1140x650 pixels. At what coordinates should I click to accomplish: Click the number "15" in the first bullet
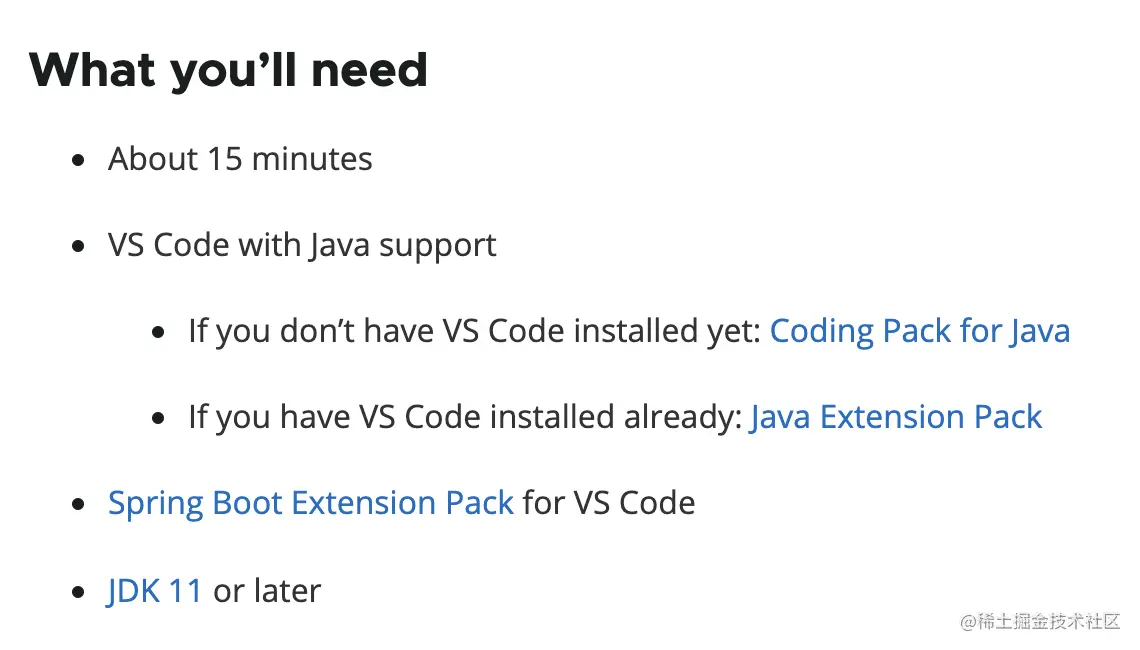224,159
